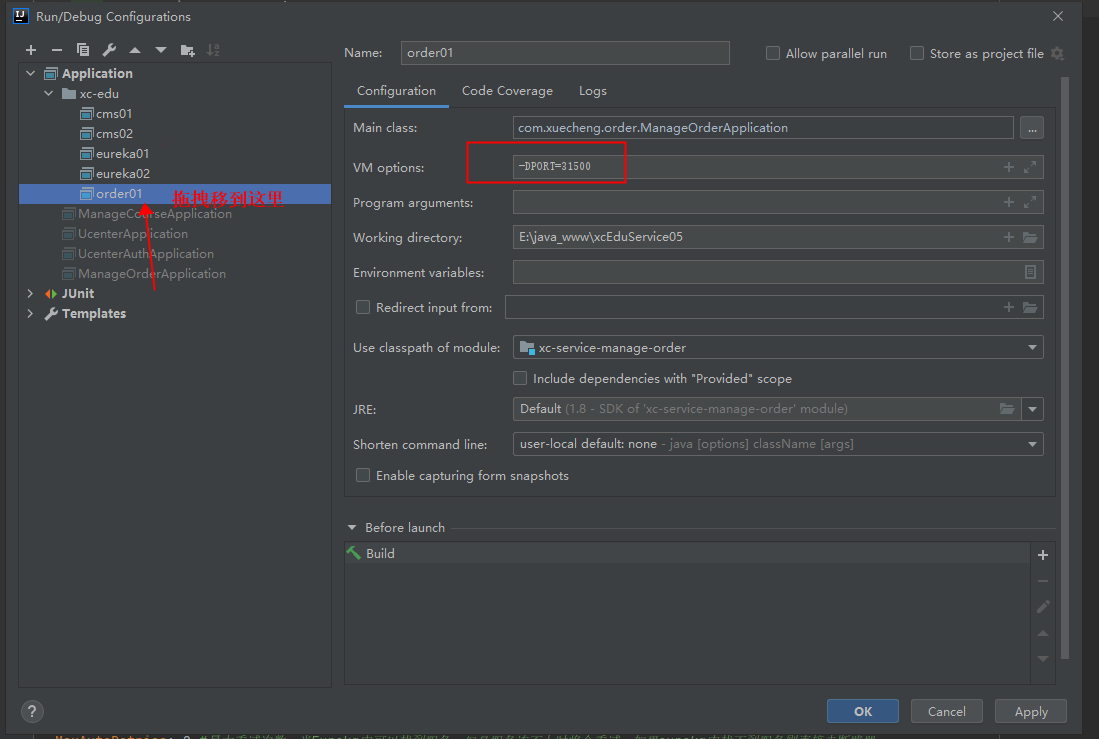Enable Store as project file checkbox
The width and height of the screenshot is (1099, 739).
click(916, 53)
